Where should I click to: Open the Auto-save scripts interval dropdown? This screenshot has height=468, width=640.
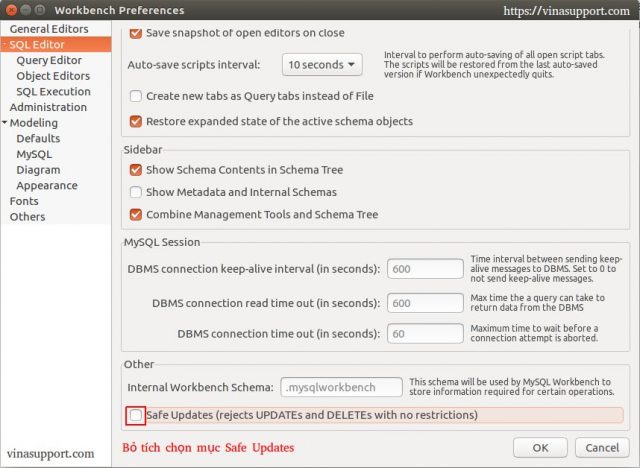pyautogui.click(x=322, y=64)
